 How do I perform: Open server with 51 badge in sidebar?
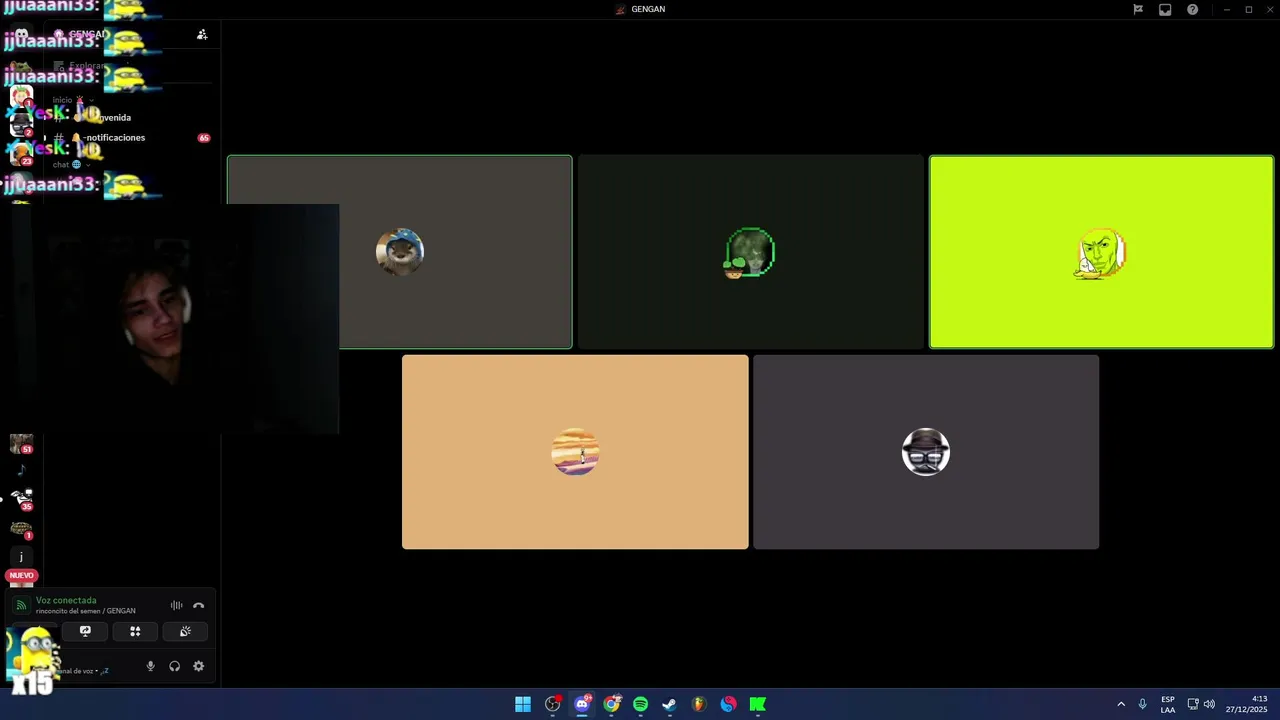(21, 444)
